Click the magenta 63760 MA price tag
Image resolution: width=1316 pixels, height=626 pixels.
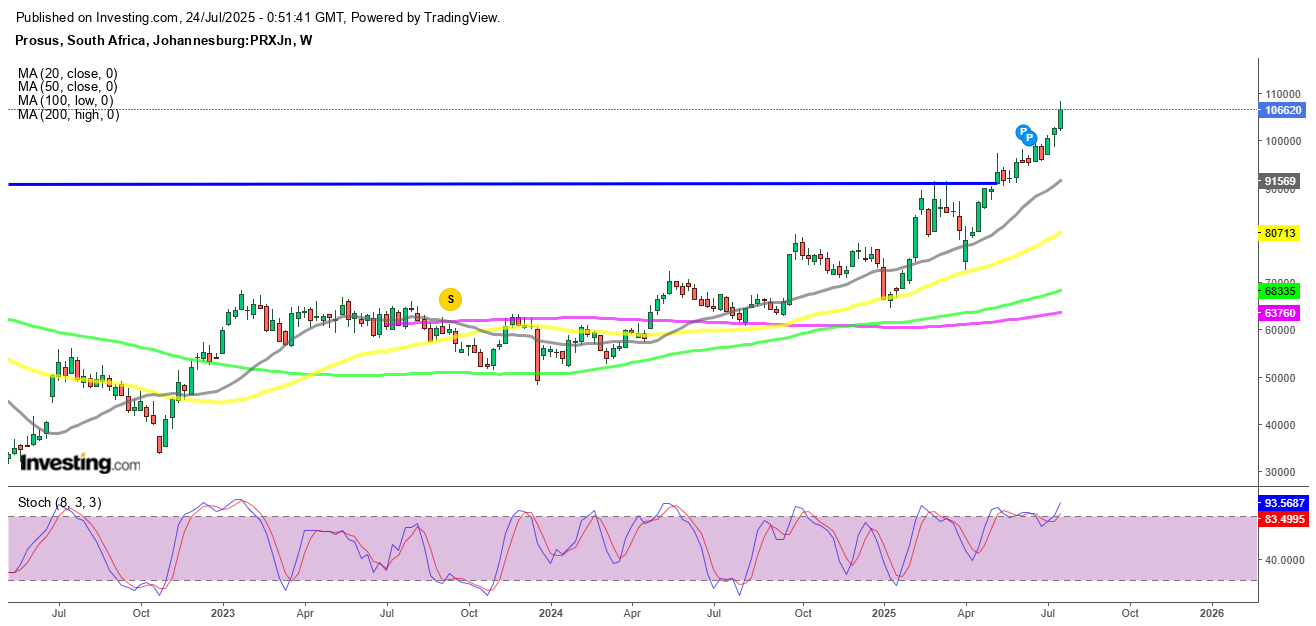(x=1282, y=313)
